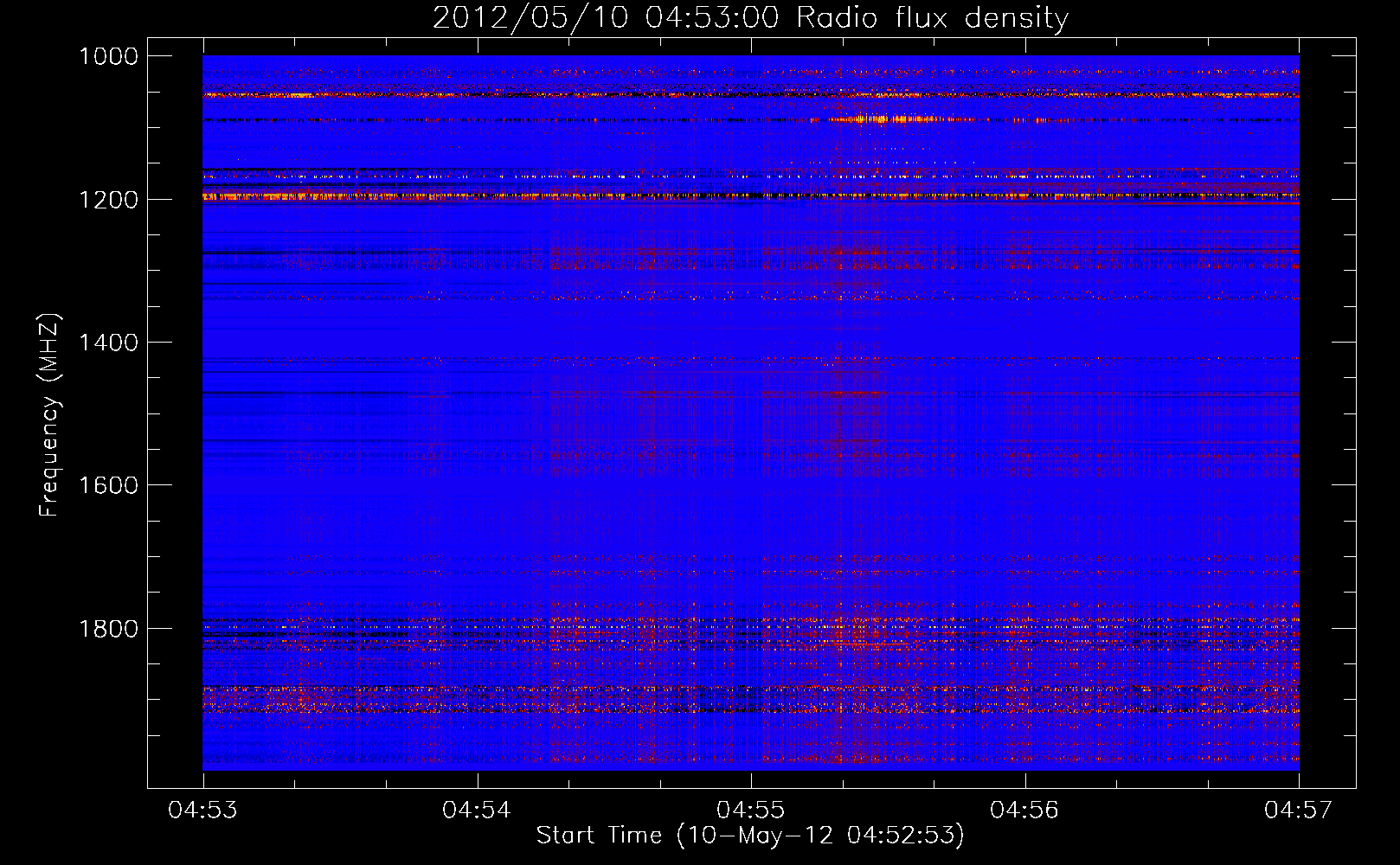Click the 04:54 time tick label
This screenshot has height=865, width=1400.
coord(477,810)
